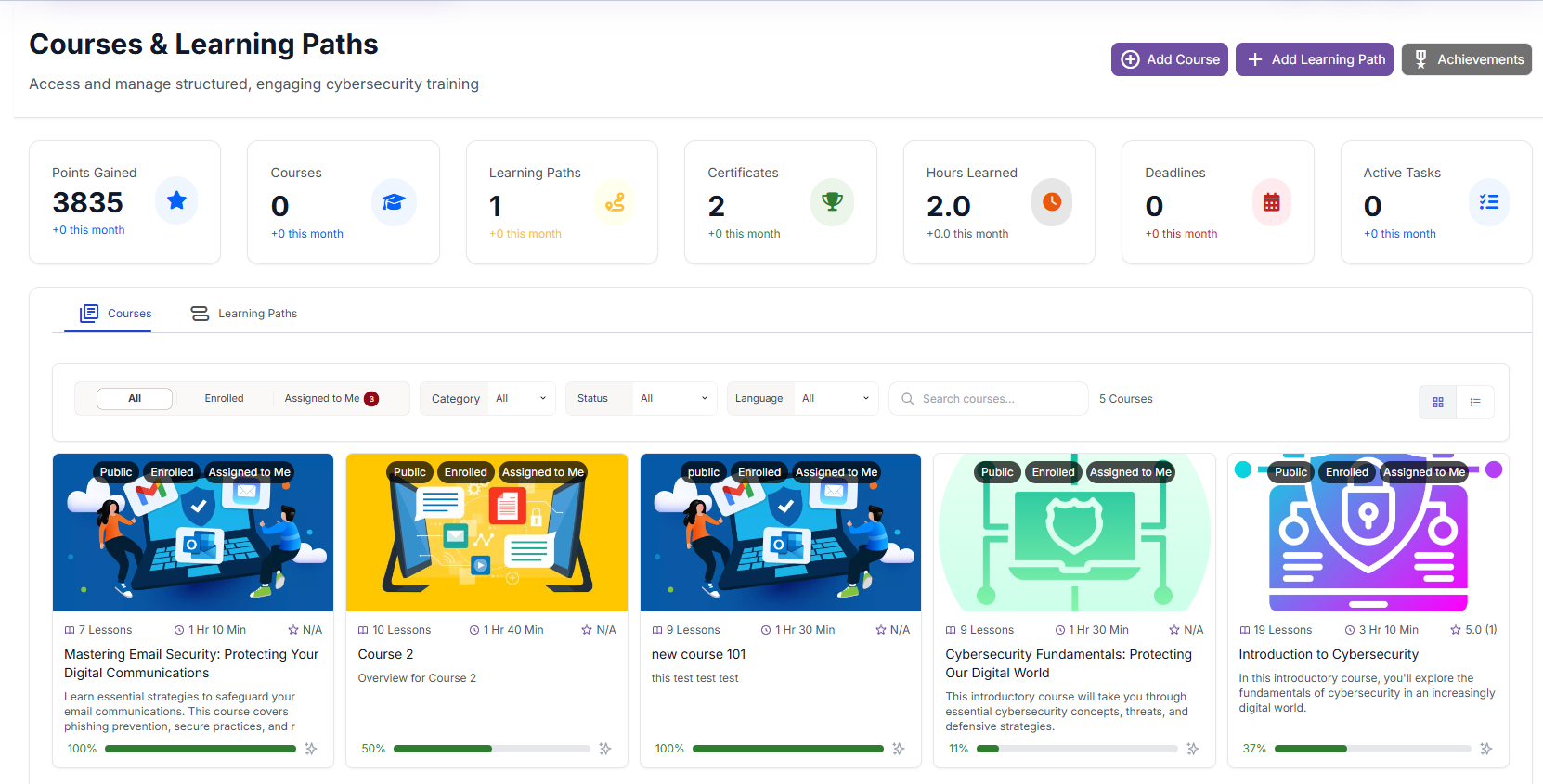Click sparkle icon on Mastering Email Security card
The image size is (1543, 784).
[311, 749]
